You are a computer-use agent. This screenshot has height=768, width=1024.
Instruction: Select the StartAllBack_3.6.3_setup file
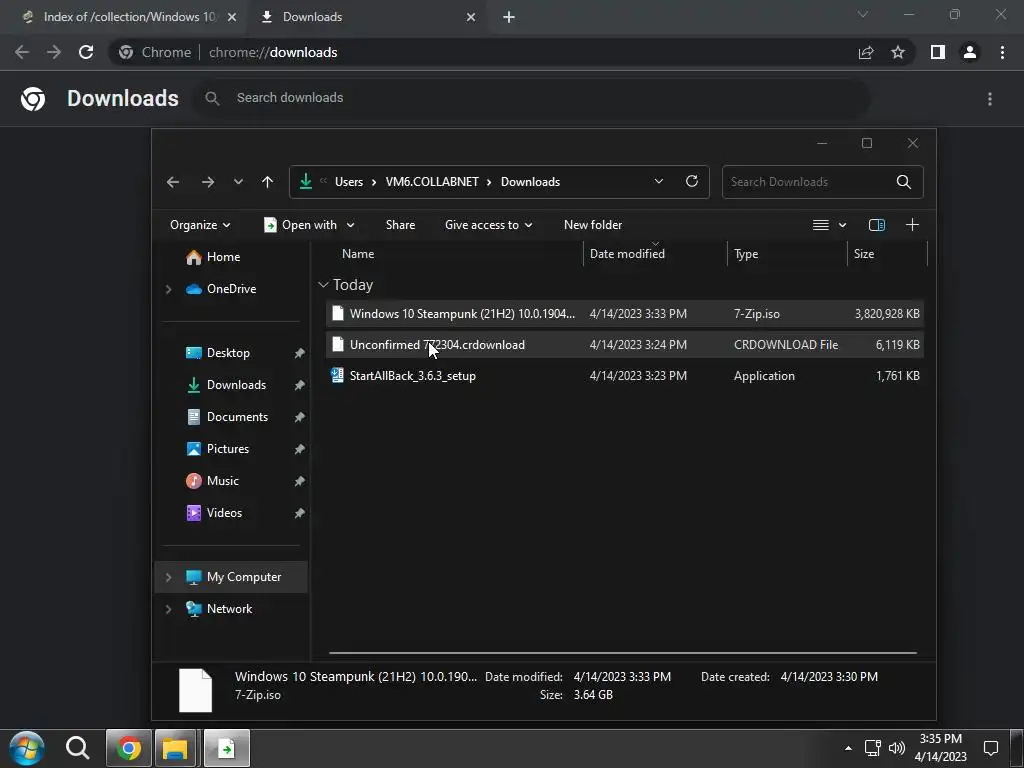[624, 376]
